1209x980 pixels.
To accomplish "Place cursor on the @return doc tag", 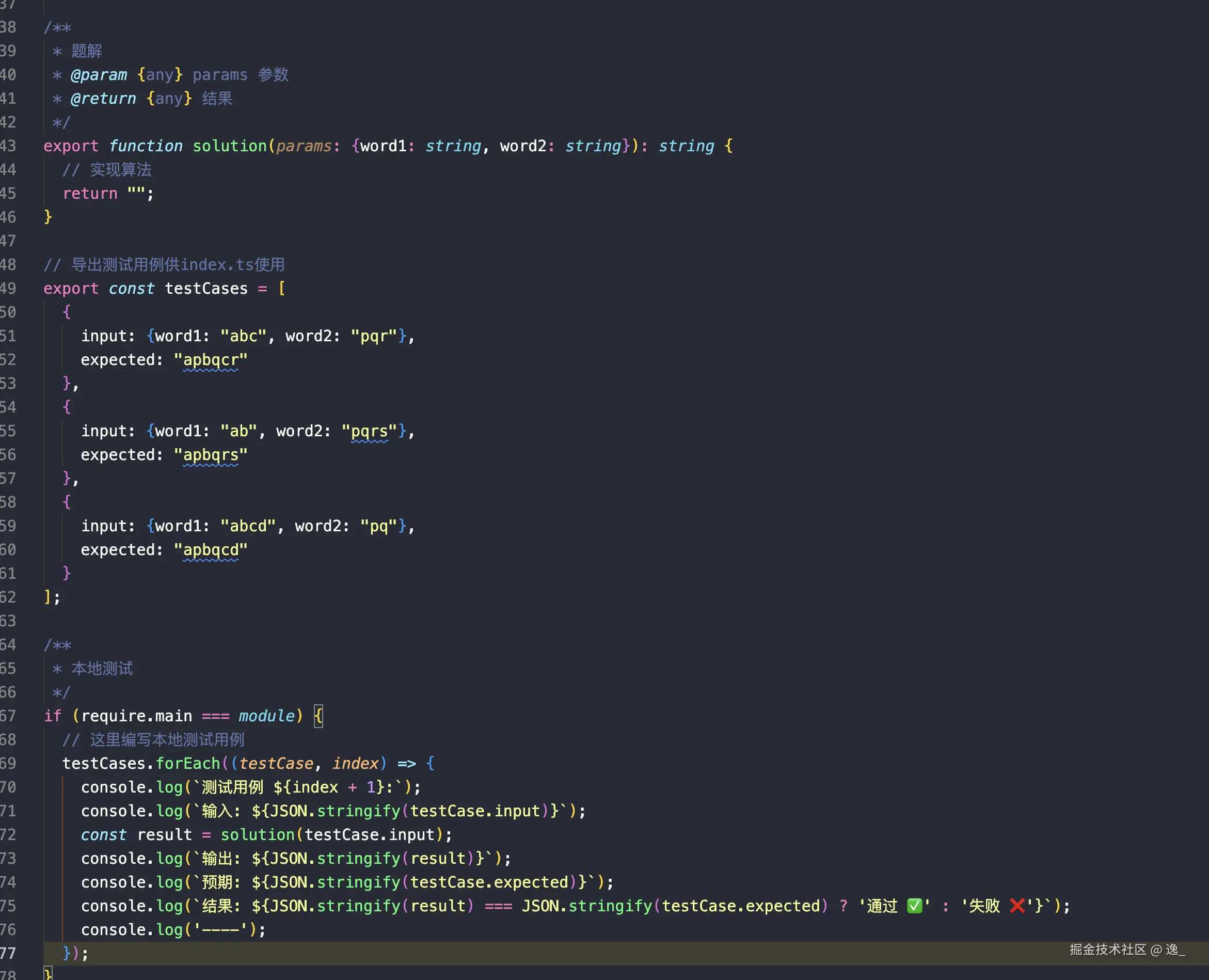I will coord(103,99).
